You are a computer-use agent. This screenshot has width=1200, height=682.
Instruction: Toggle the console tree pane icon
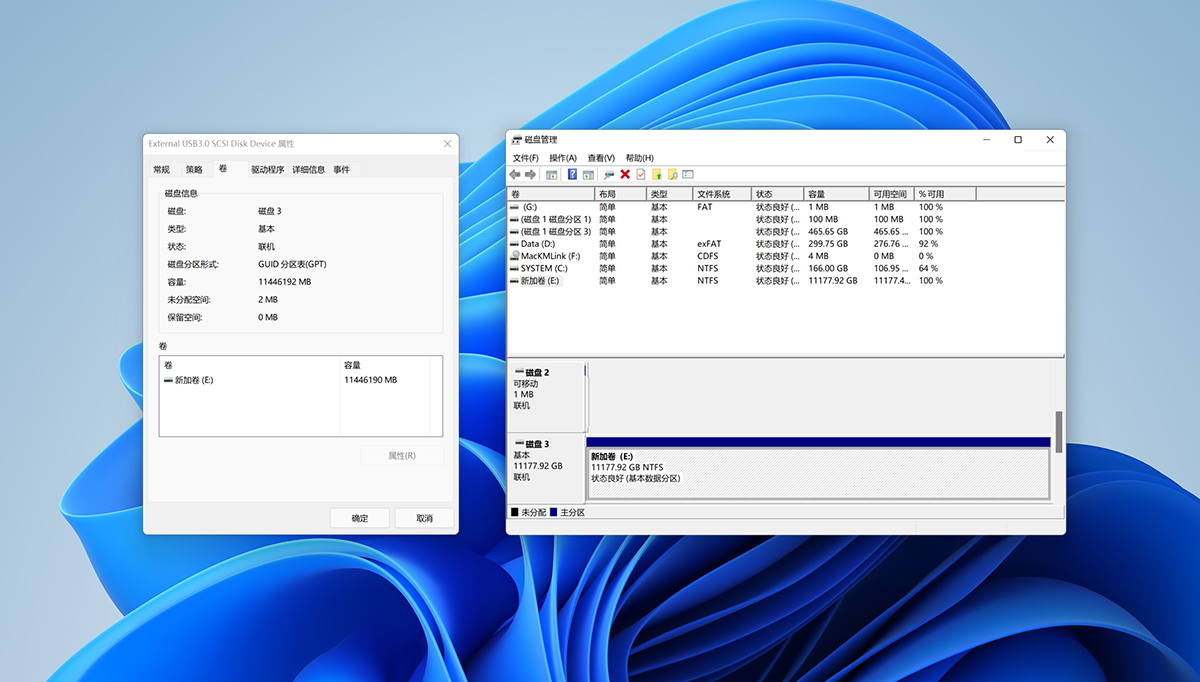pos(551,174)
